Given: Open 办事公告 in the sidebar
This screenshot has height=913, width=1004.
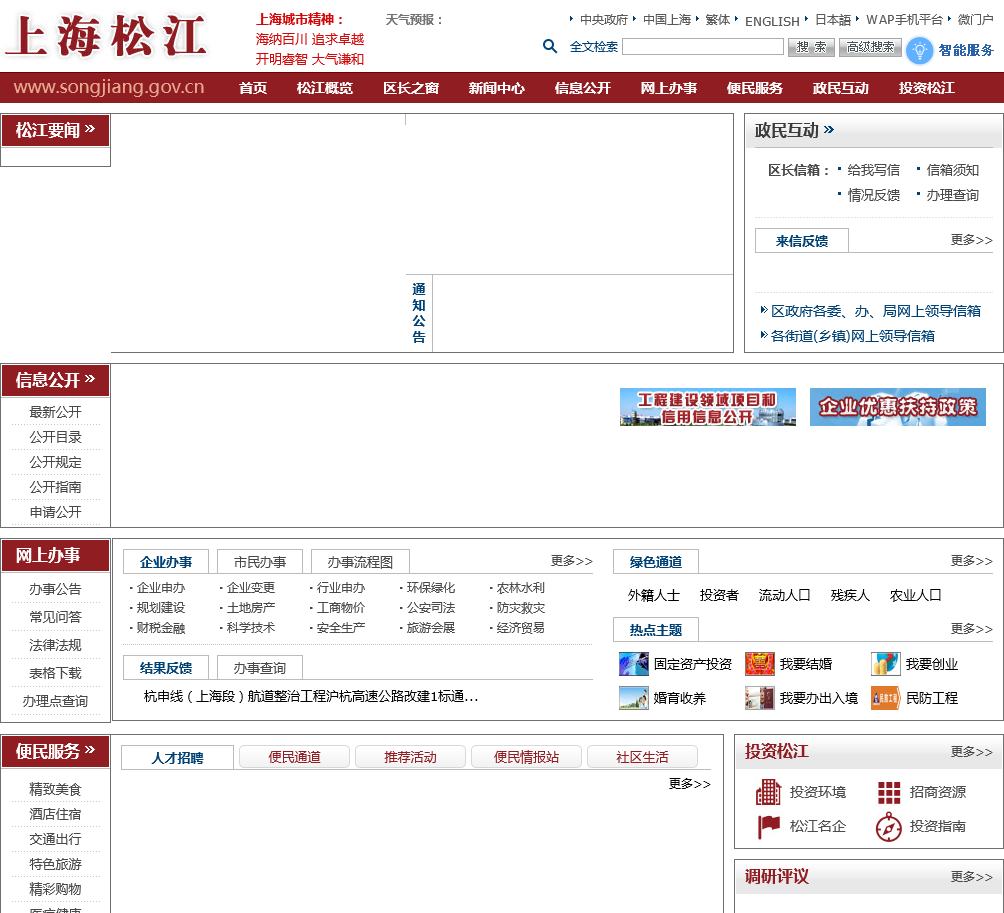Looking at the screenshot, I should [x=56, y=589].
